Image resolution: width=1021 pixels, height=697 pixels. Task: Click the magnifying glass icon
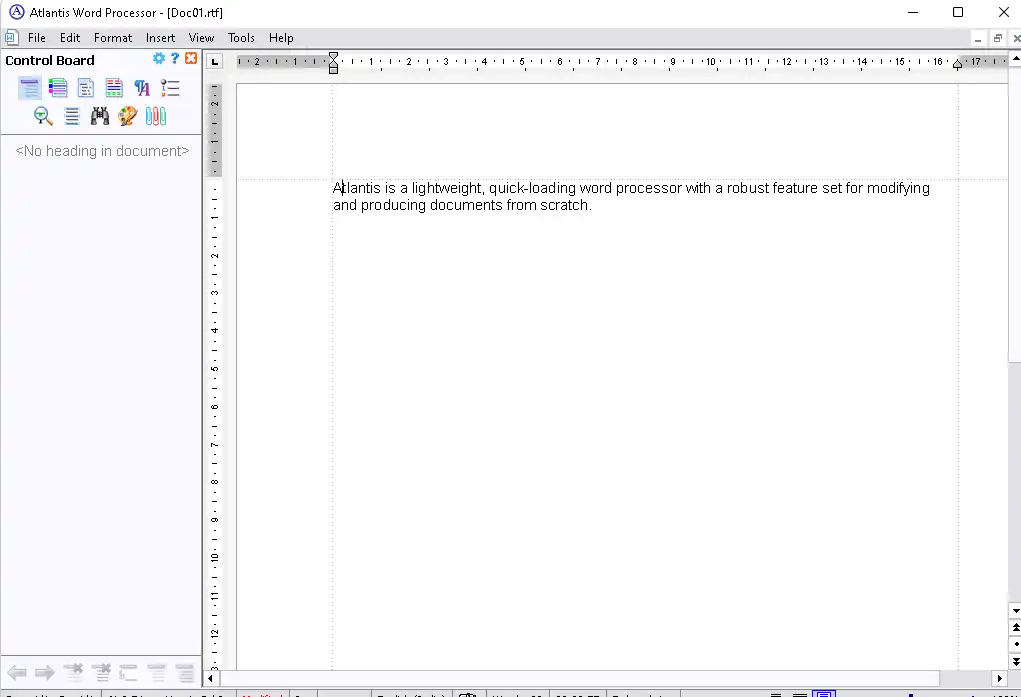coord(43,116)
